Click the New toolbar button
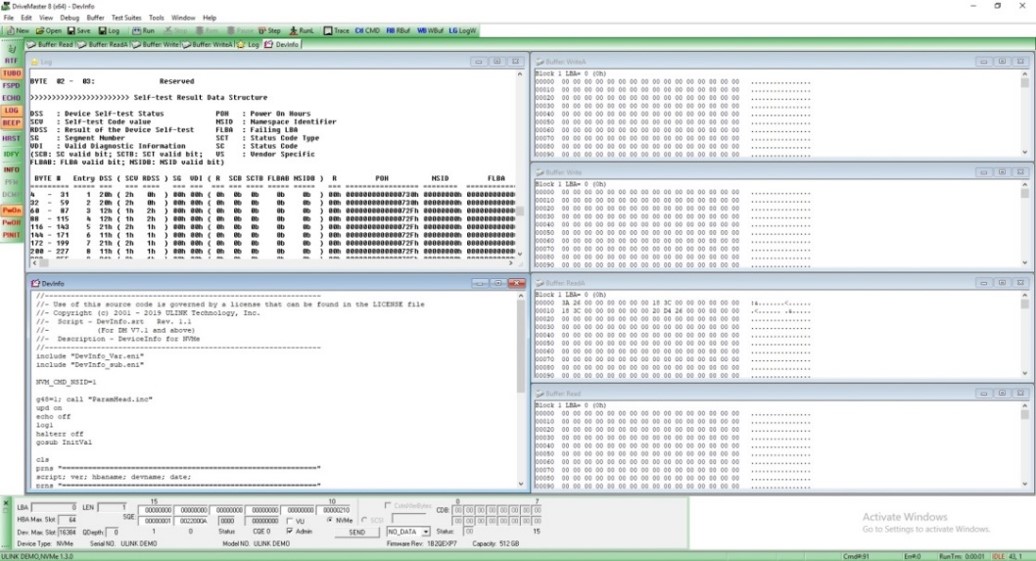 pyautogui.click(x=17, y=30)
